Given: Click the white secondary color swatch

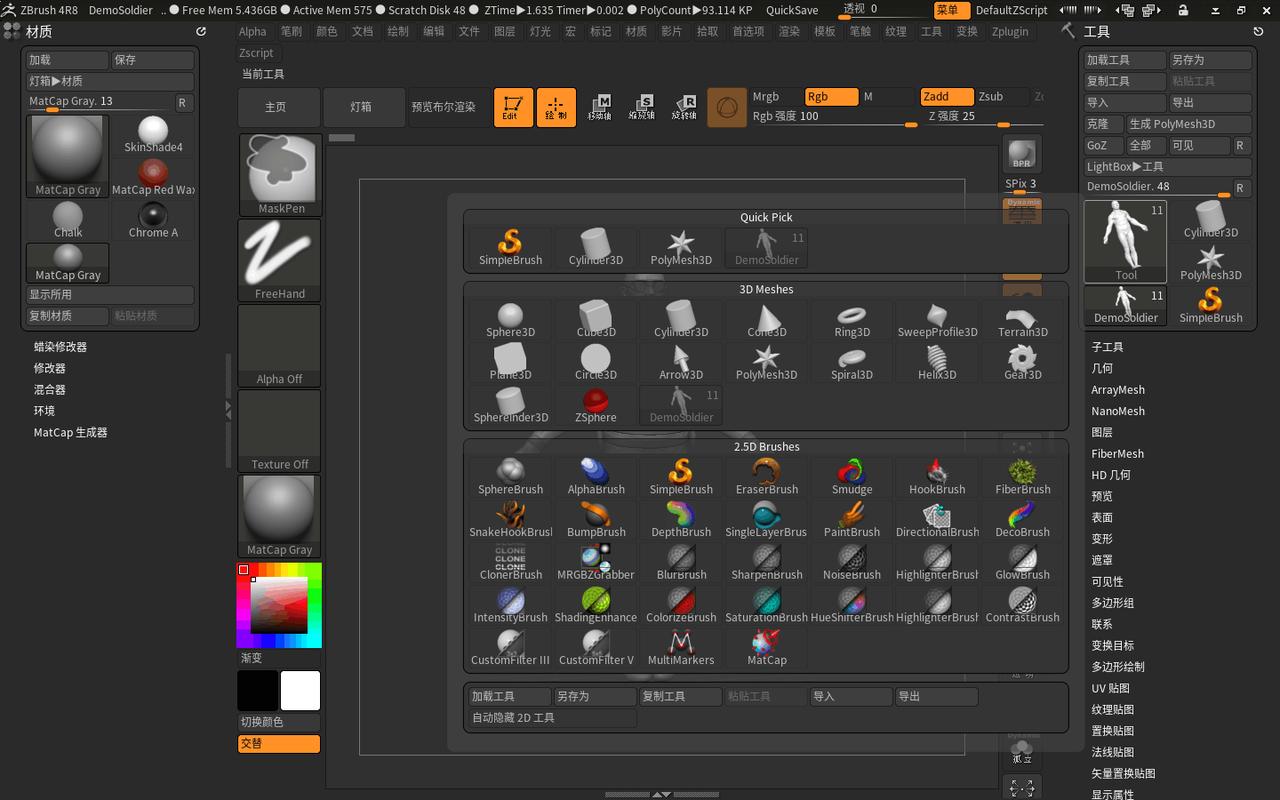Looking at the screenshot, I should [x=300, y=691].
